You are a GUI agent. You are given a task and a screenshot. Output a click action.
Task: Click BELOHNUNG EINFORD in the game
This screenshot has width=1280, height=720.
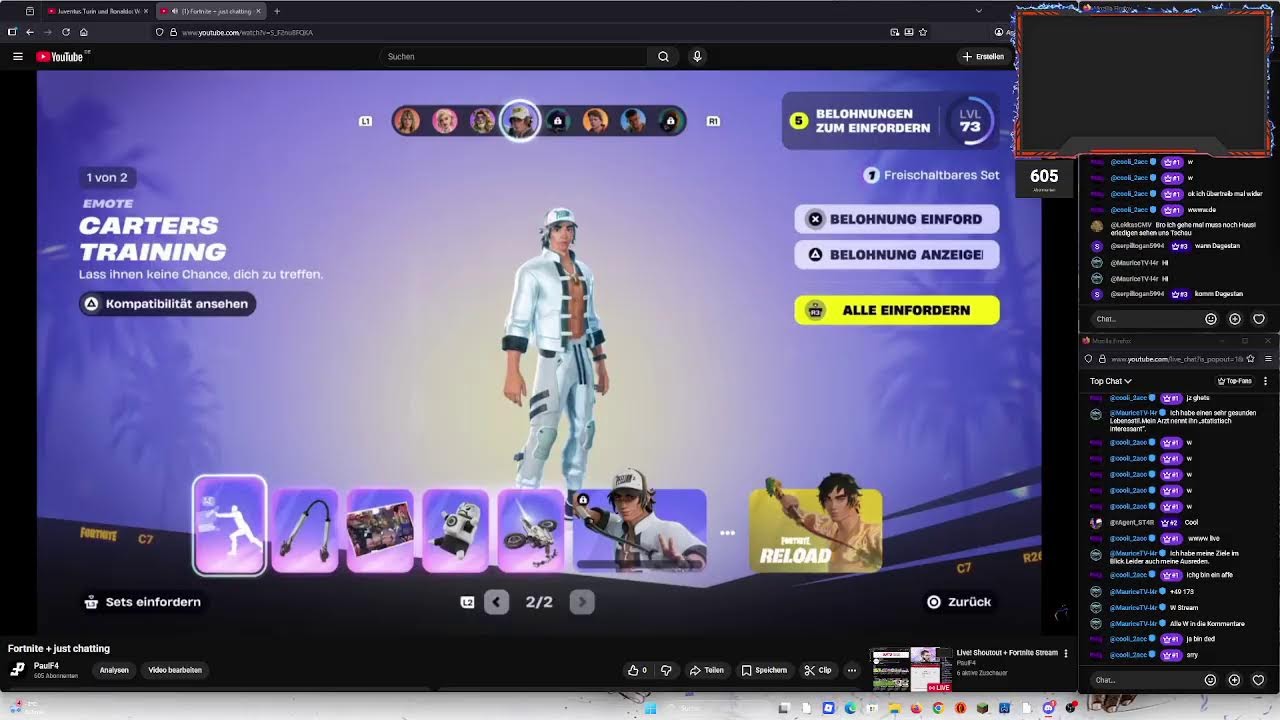click(x=897, y=219)
